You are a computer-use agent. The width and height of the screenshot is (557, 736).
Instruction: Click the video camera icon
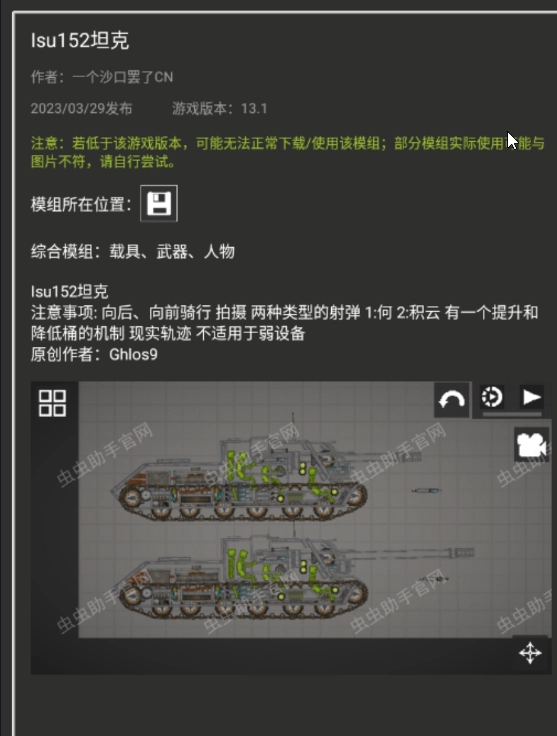(x=531, y=445)
